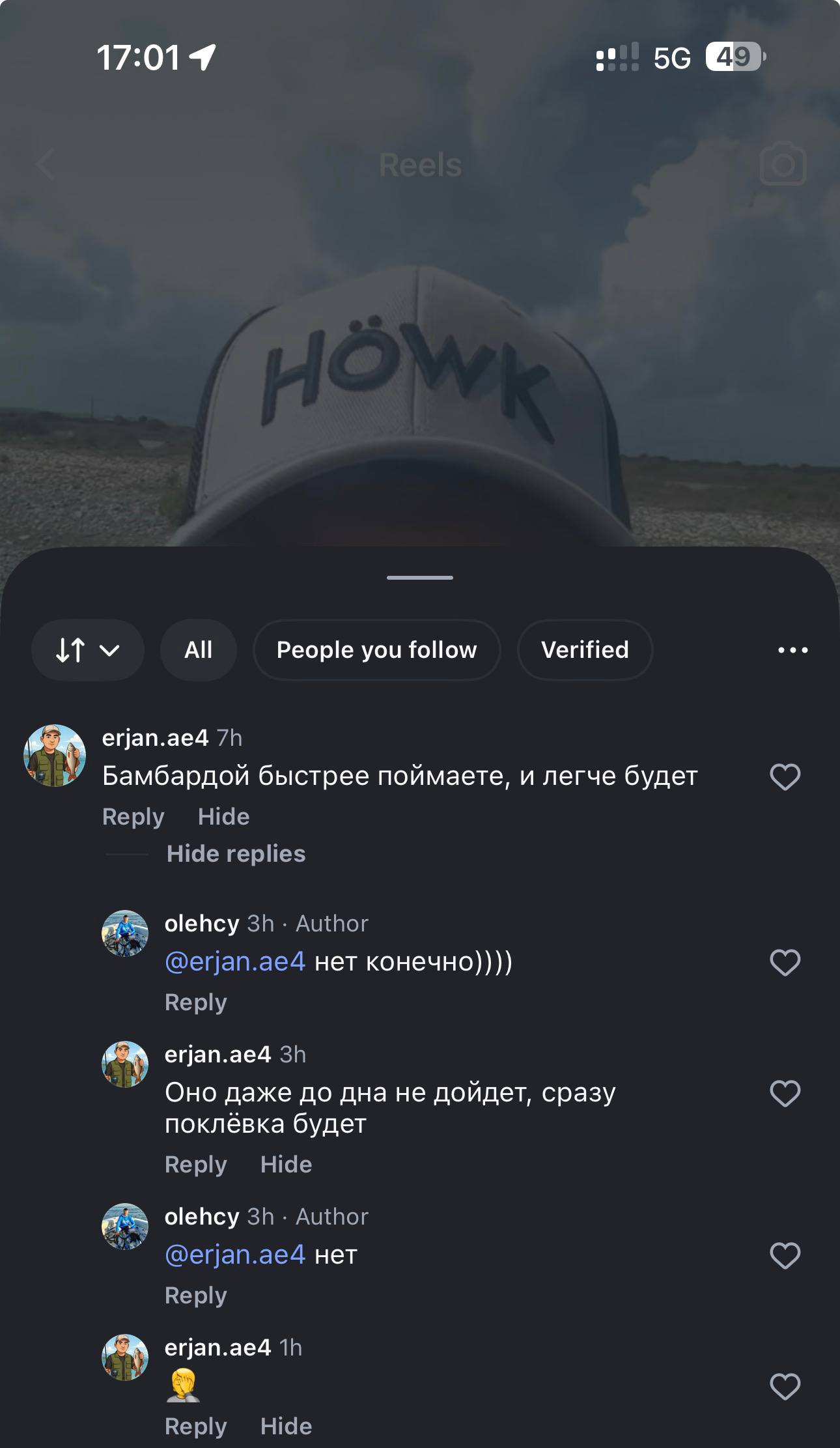Viewport: 840px width, 1448px height.
Task: Open the @erjan.ae4 mention in olehcy's first reply
Action: [x=235, y=961]
